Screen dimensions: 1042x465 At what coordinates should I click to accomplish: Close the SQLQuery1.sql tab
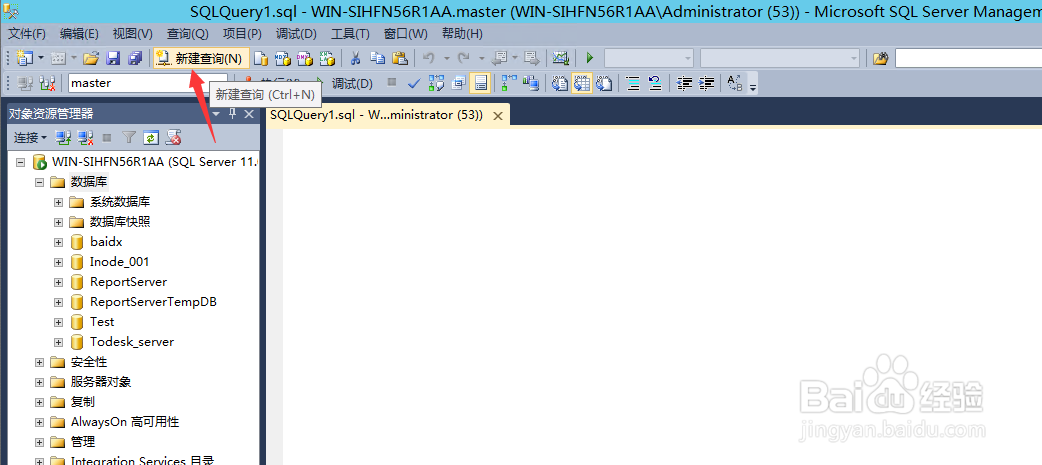[x=498, y=116]
